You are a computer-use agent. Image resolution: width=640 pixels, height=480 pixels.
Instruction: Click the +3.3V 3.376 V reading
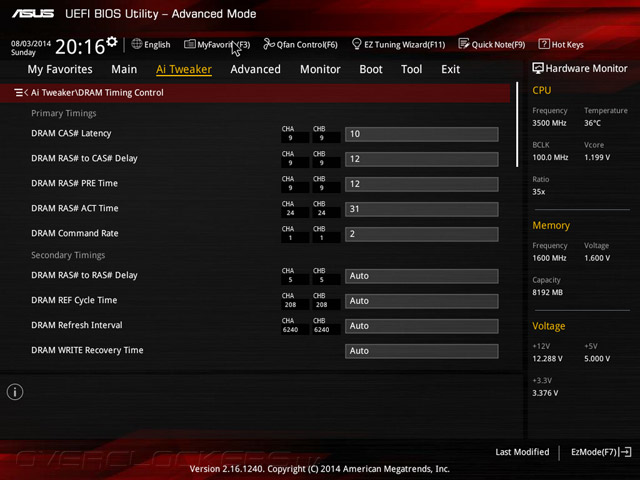(545, 393)
